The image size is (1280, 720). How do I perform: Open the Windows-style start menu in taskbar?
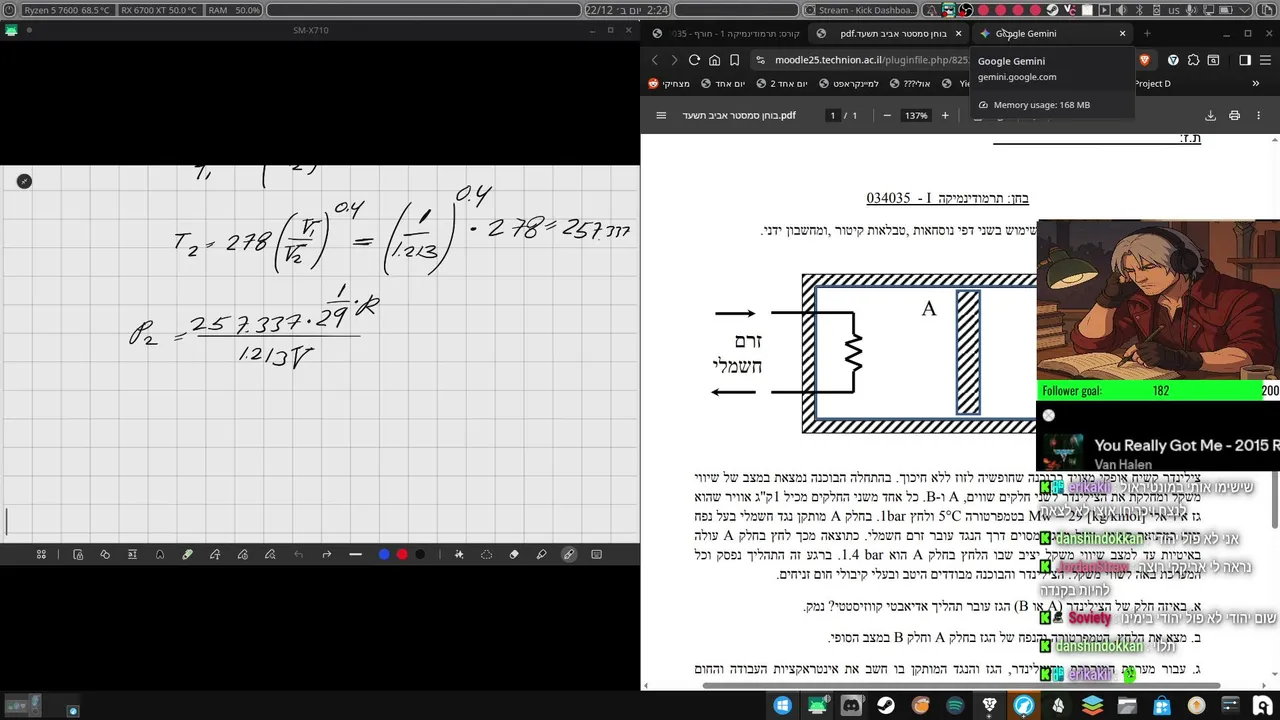782,706
